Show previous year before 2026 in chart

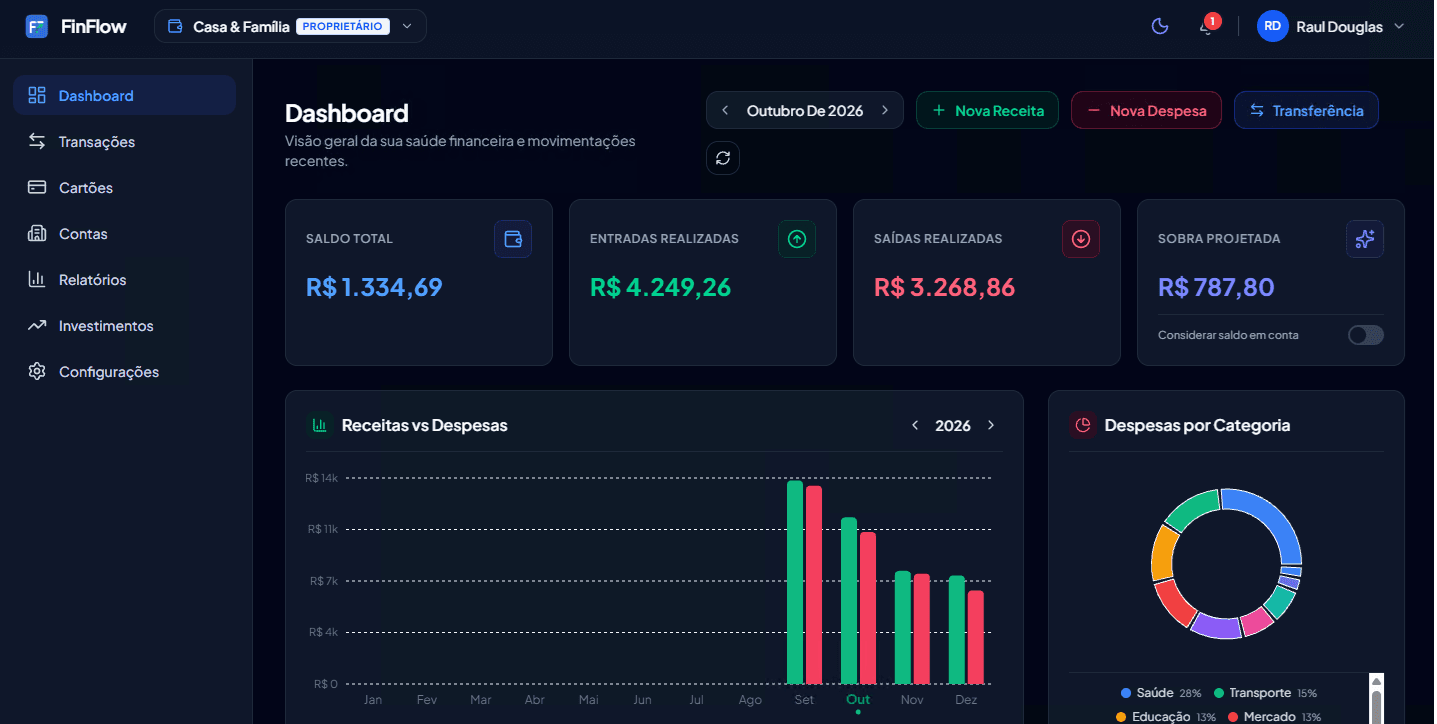pos(915,425)
